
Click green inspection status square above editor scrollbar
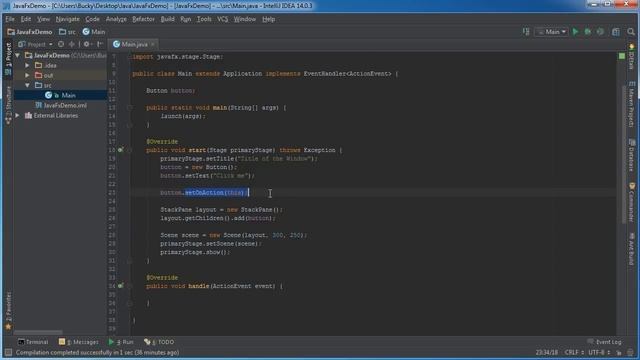click(x=622, y=56)
